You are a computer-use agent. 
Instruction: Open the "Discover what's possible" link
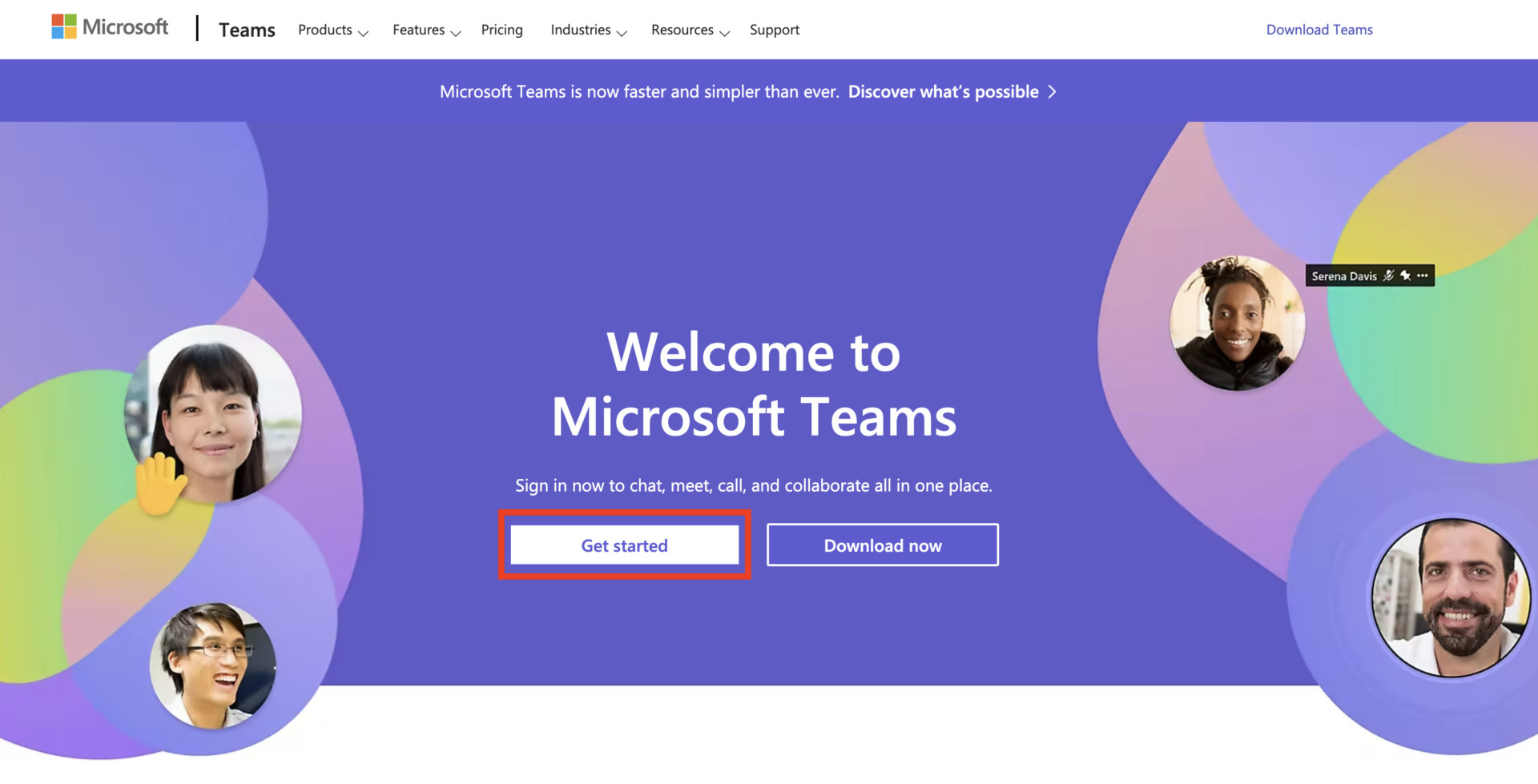click(942, 91)
